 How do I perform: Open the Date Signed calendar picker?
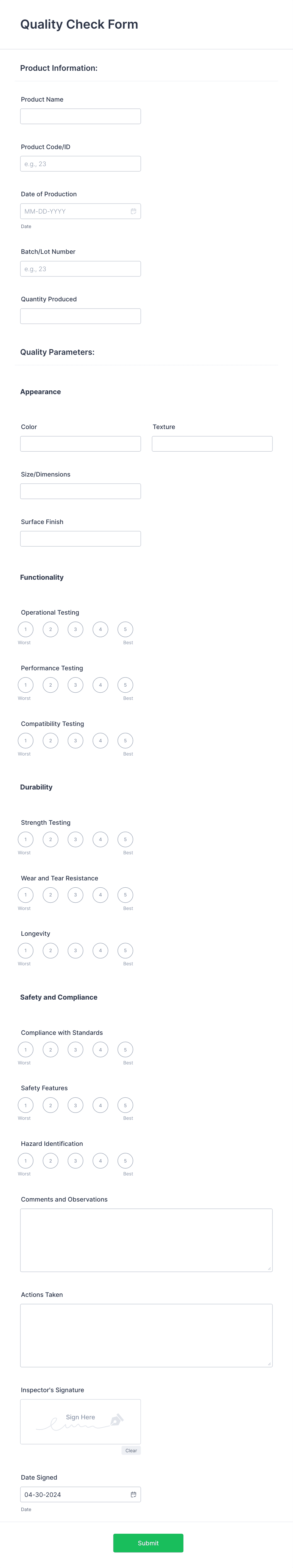pyautogui.click(x=134, y=1494)
